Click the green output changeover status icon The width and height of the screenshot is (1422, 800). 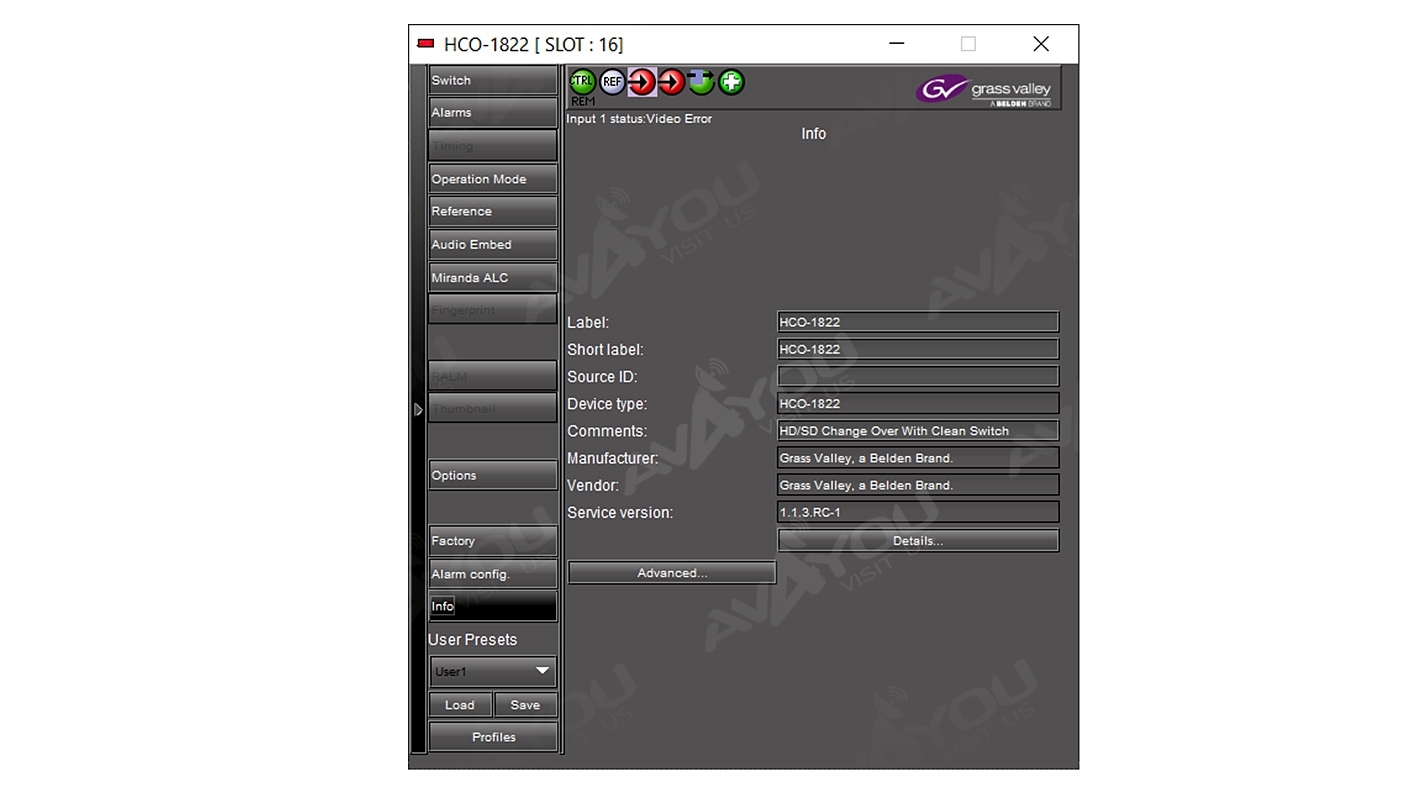[702, 82]
